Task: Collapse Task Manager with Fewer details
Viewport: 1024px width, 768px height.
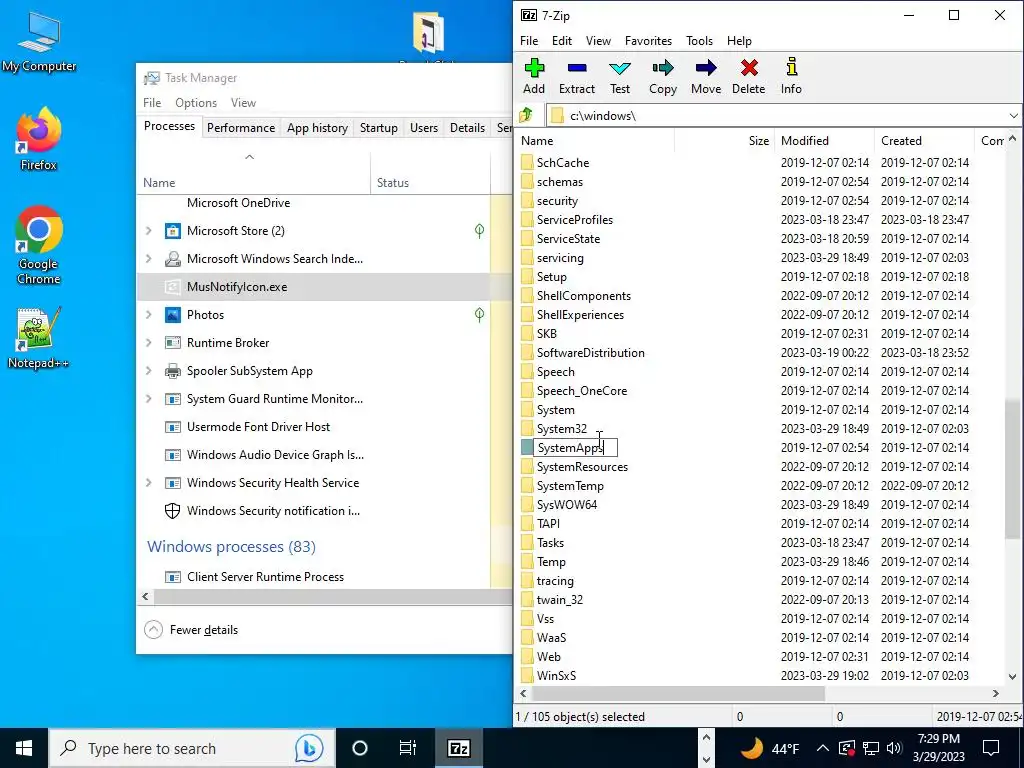Action: point(191,630)
